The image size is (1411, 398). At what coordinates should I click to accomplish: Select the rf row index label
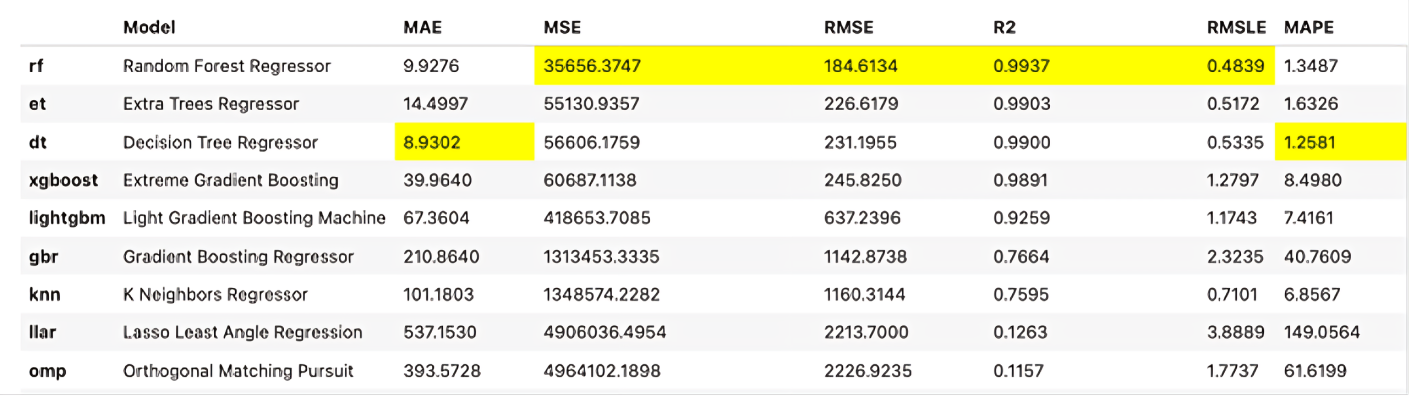pos(35,66)
